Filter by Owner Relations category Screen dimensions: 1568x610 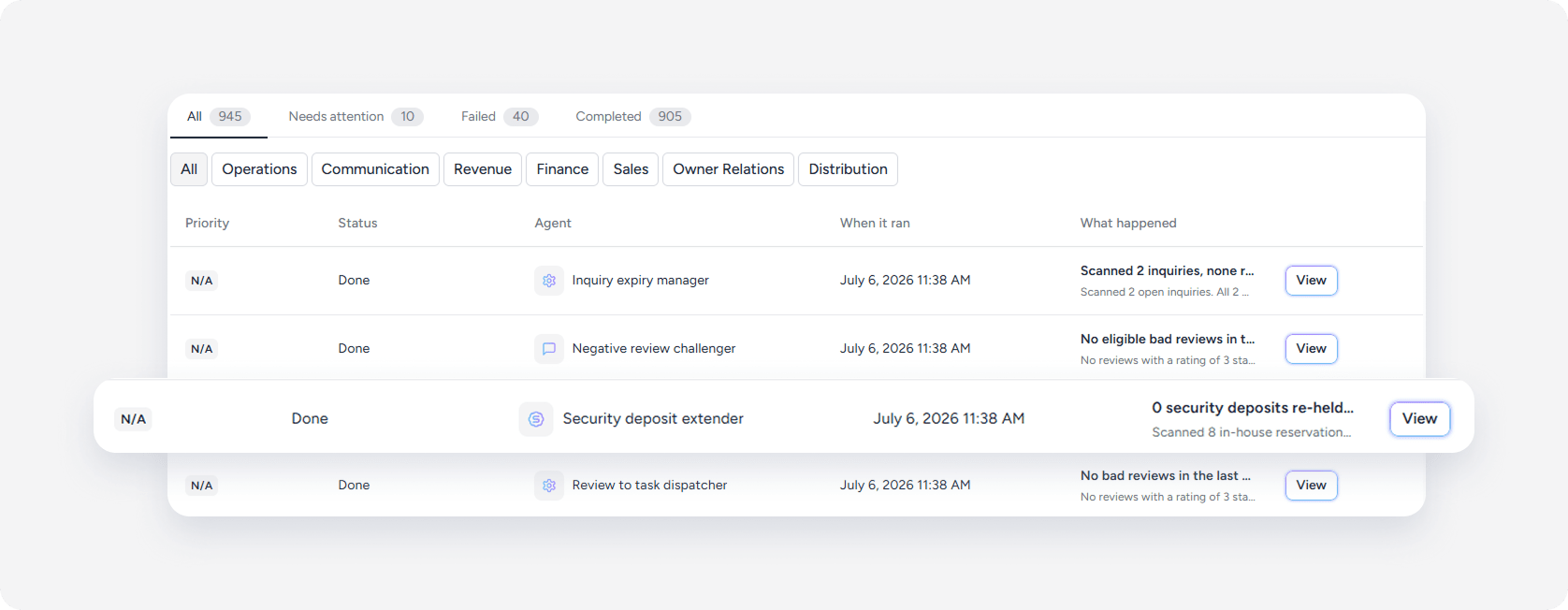(x=729, y=169)
